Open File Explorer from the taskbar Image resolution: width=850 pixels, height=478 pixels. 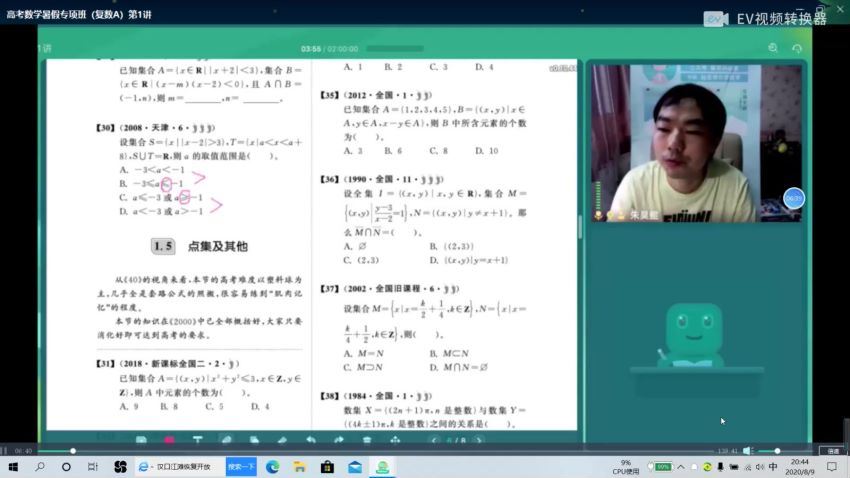tap(300, 467)
